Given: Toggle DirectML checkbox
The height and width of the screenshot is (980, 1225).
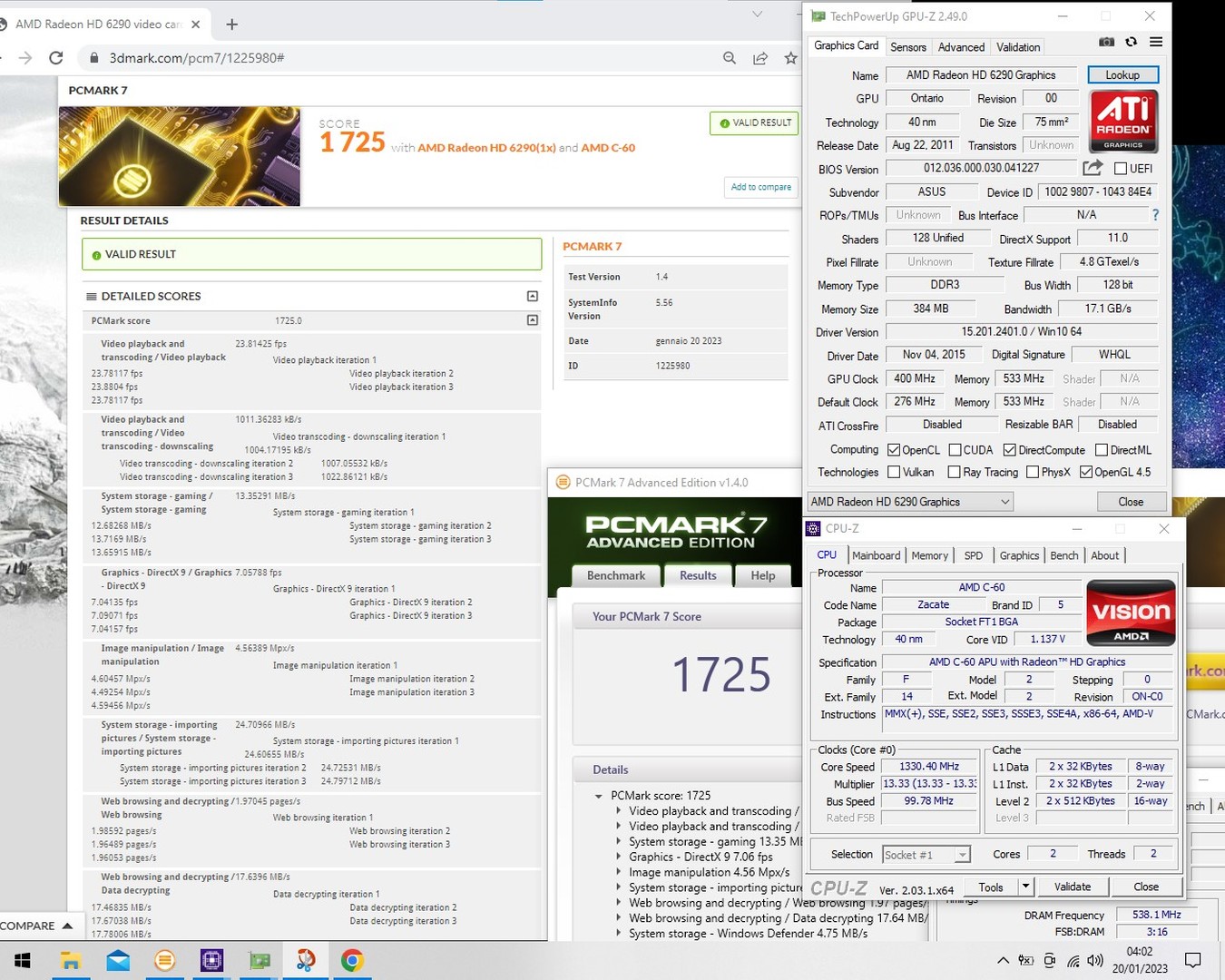Looking at the screenshot, I should tap(1102, 450).
